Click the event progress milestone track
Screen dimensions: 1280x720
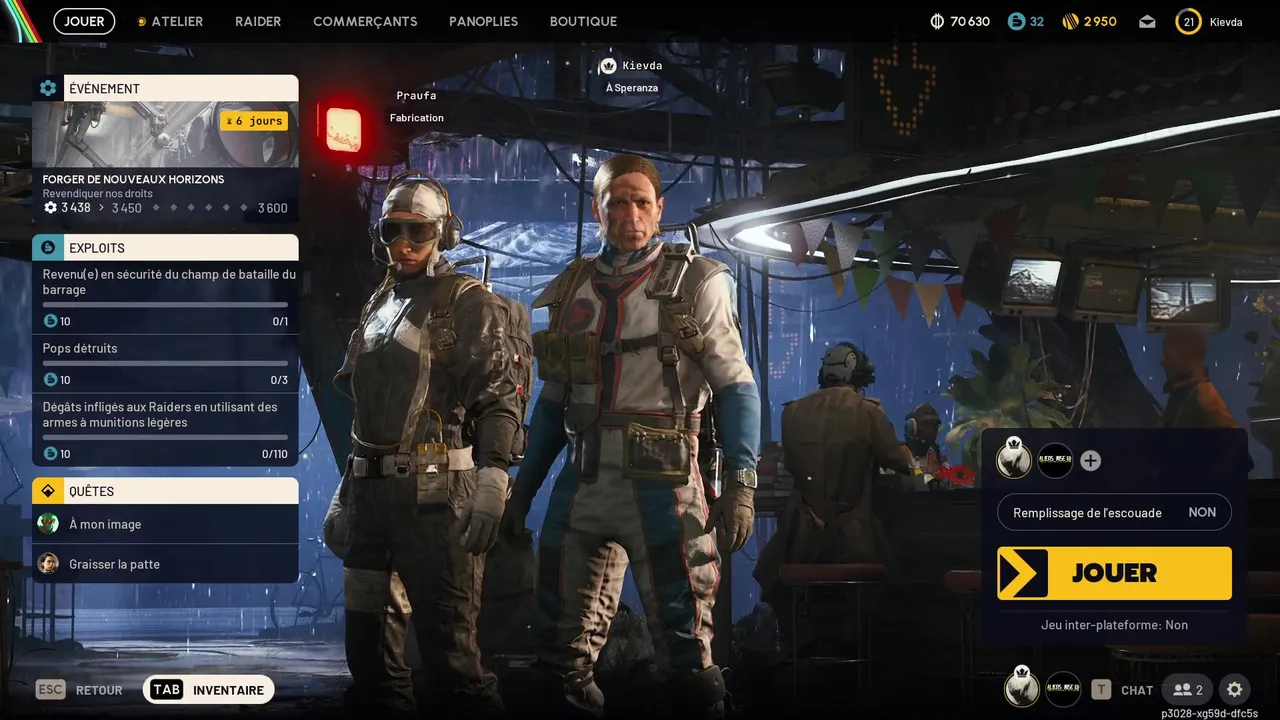click(x=198, y=208)
